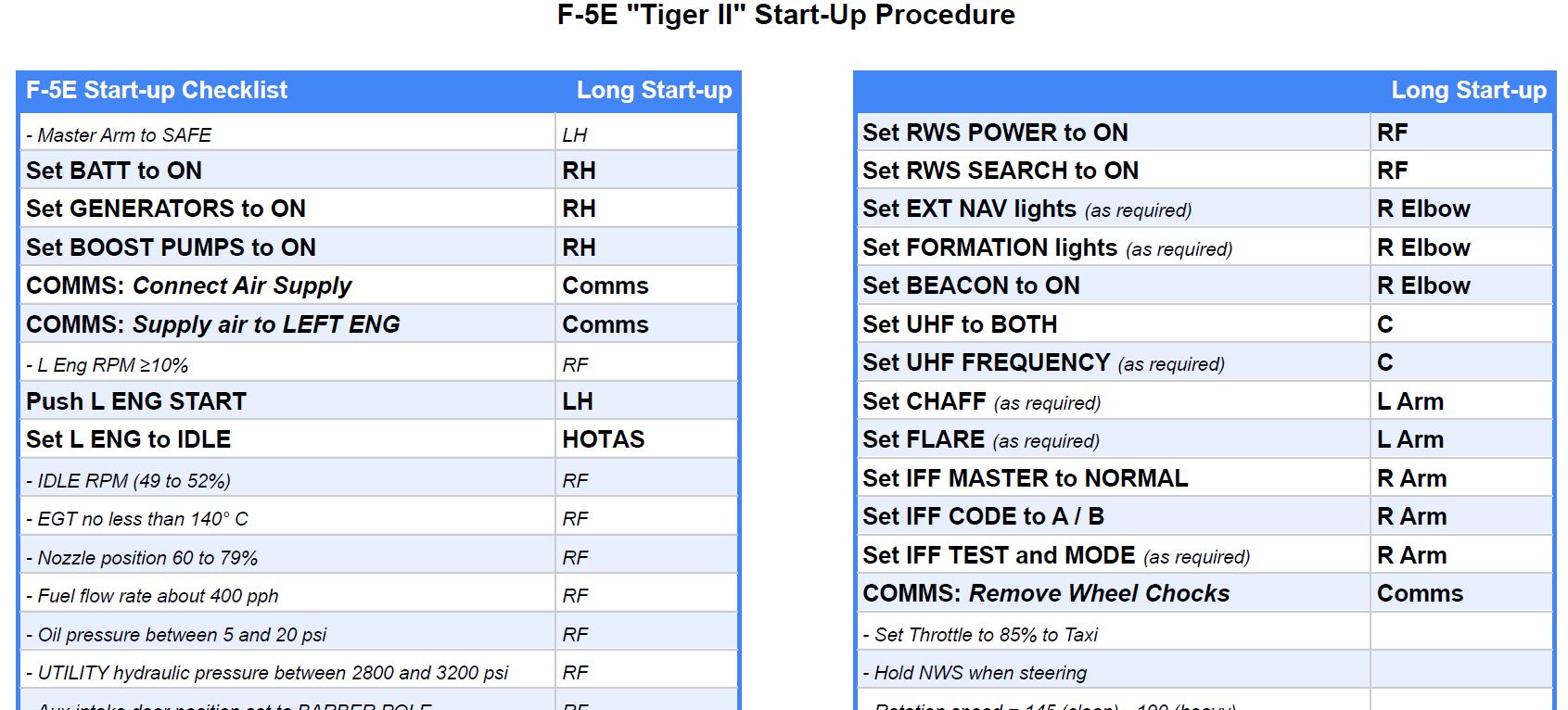Click 'Set IFF MASTER to NORMAL' cell

coord(1025,478)
